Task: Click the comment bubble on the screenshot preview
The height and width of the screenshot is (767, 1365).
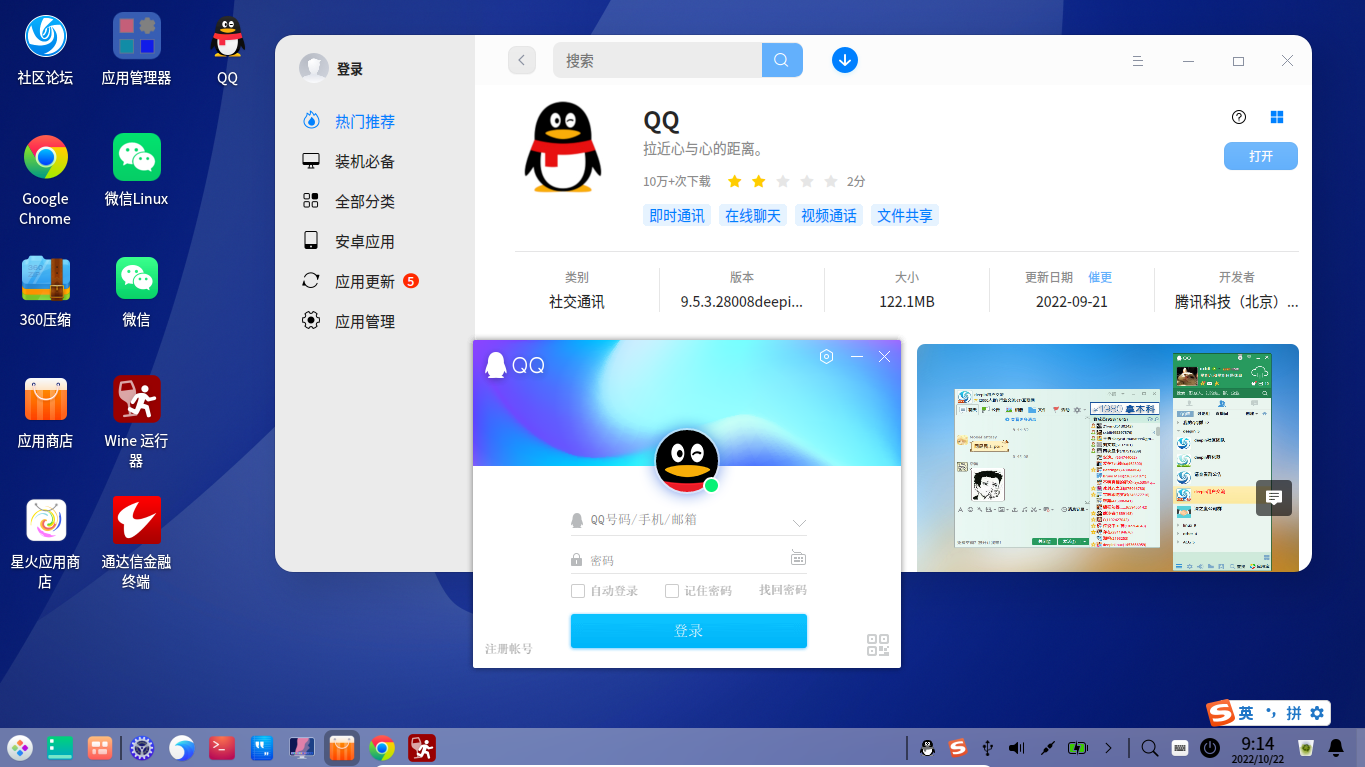Action: point(1273,497)
